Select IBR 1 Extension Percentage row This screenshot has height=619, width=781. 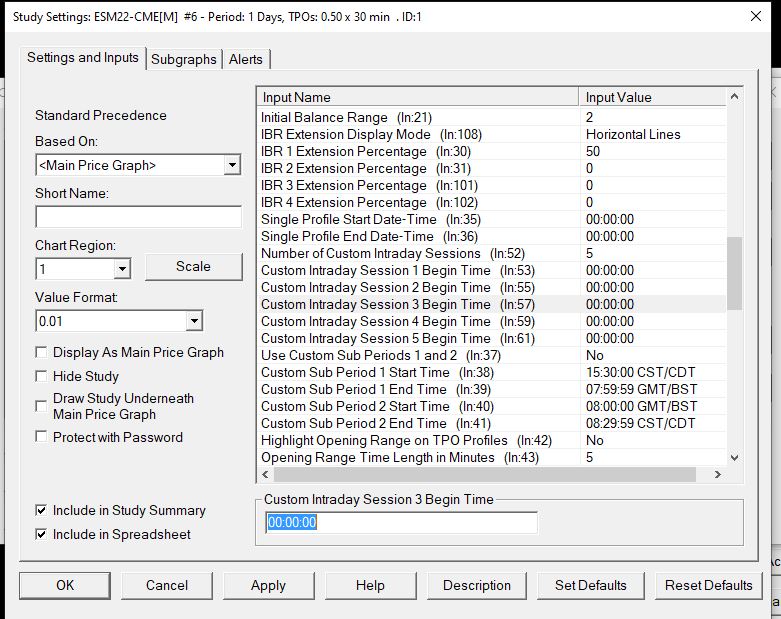492,151
